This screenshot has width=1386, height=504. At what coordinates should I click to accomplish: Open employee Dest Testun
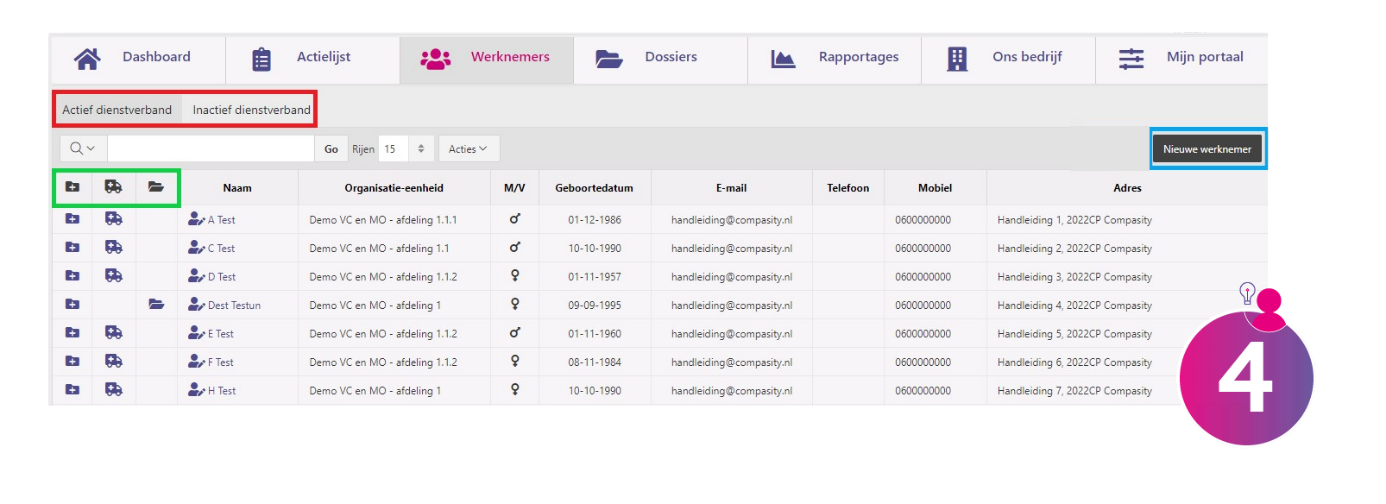coord(225,305)
